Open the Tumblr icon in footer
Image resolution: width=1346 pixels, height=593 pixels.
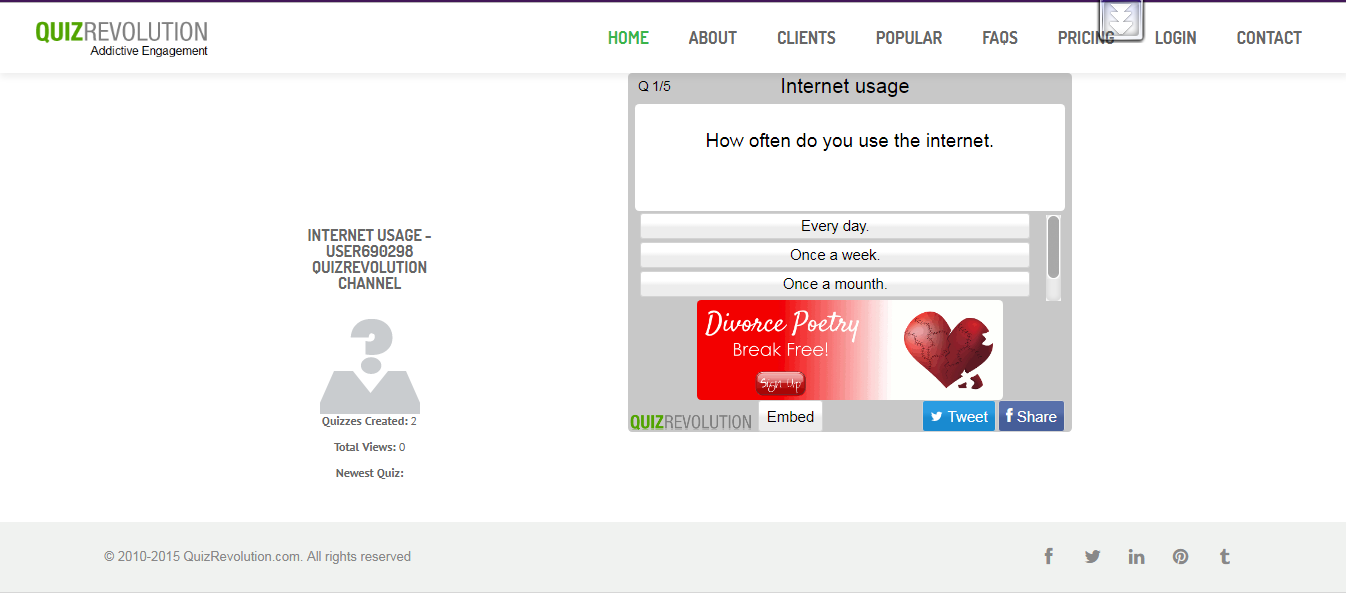1225,557
